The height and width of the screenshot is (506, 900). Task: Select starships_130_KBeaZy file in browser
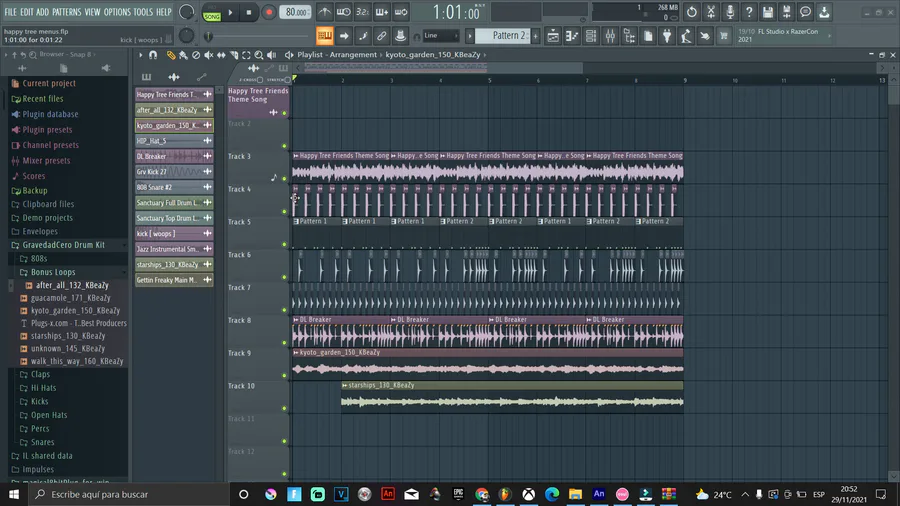[68, 336]
